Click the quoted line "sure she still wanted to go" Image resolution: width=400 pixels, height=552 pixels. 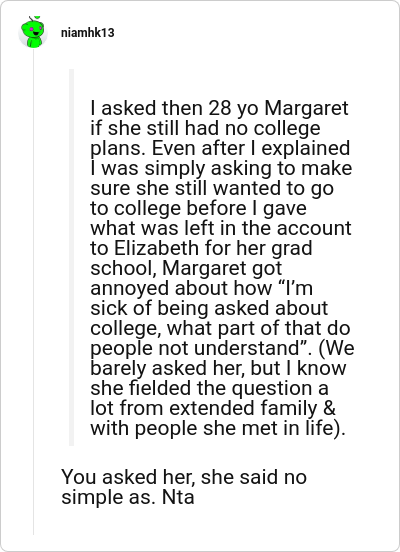(212, 188)
